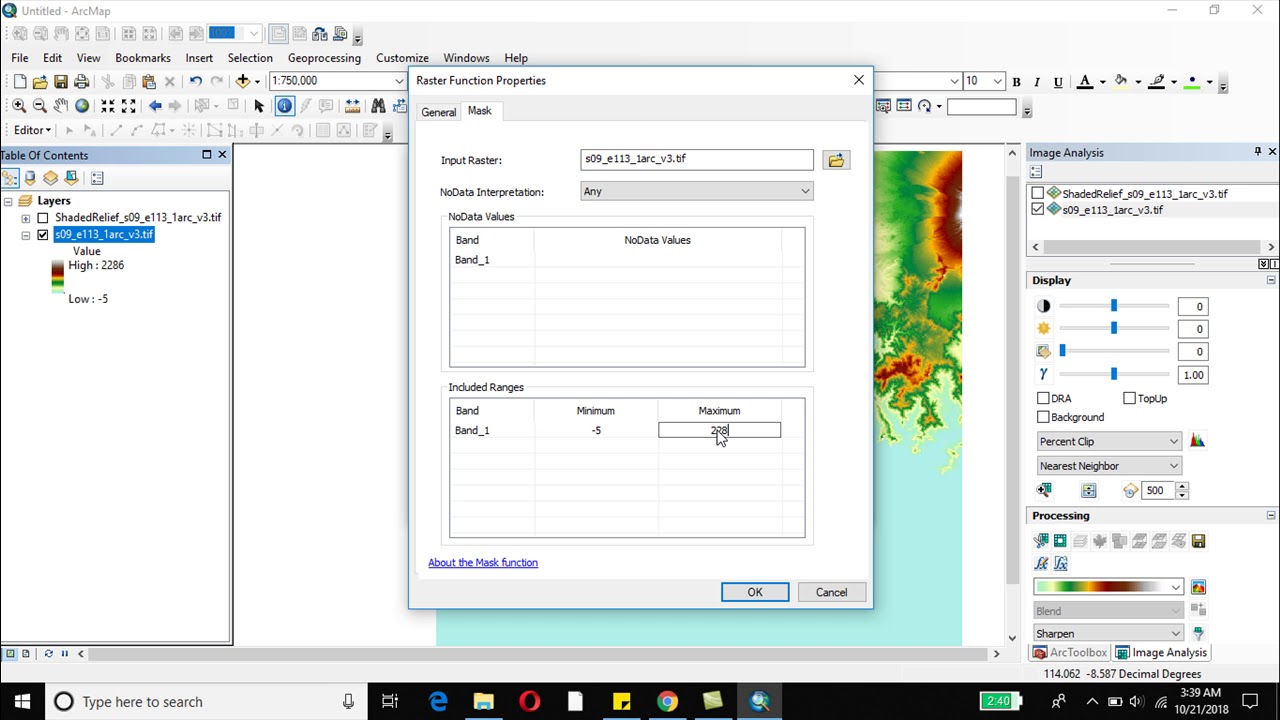Viewport: 1280px width, 720px height.
Task: Click List By Selection icon
Action: coord(72,178)
